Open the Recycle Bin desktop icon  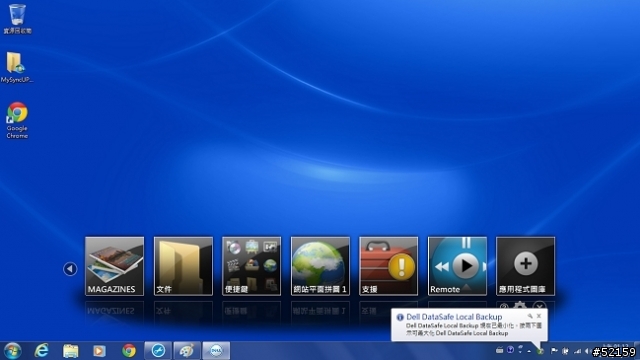[x=17, y=19]
